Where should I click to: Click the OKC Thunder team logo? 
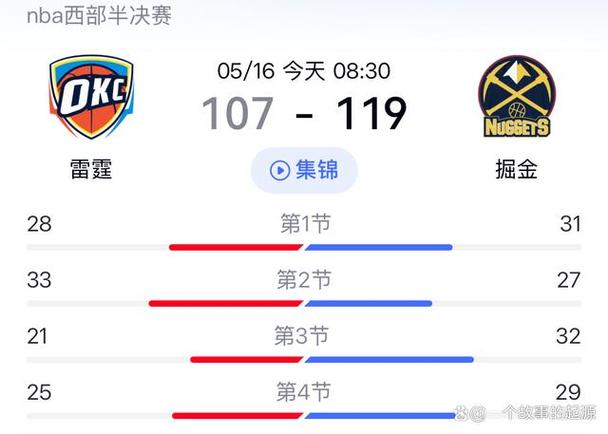(x=91, y=97)
